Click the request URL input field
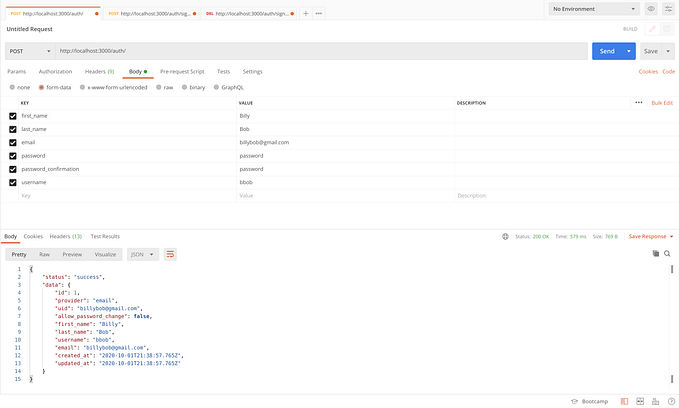The width and height of the screenshot is (679, 408). click(x=321, y=51)
